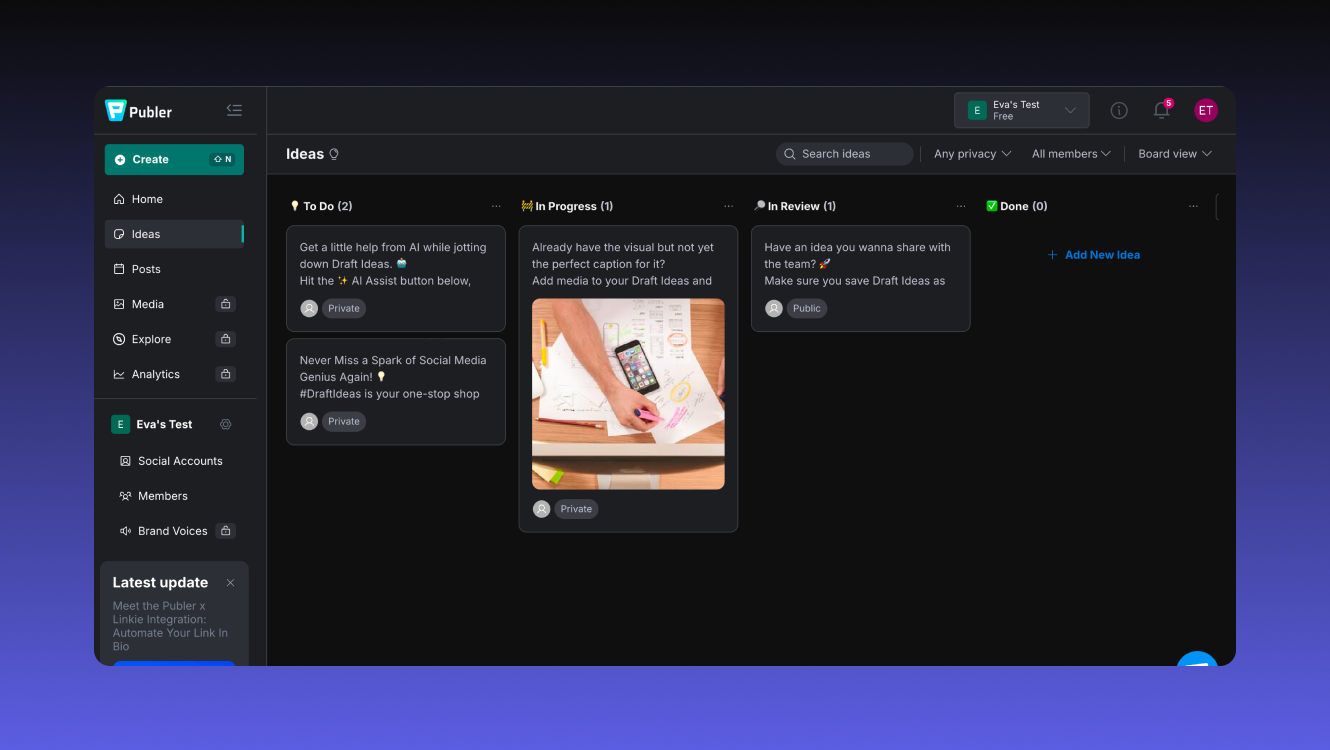Click Add New Idea in Done column
Screen dimensions: 1330x750
tap(1093, 255)
